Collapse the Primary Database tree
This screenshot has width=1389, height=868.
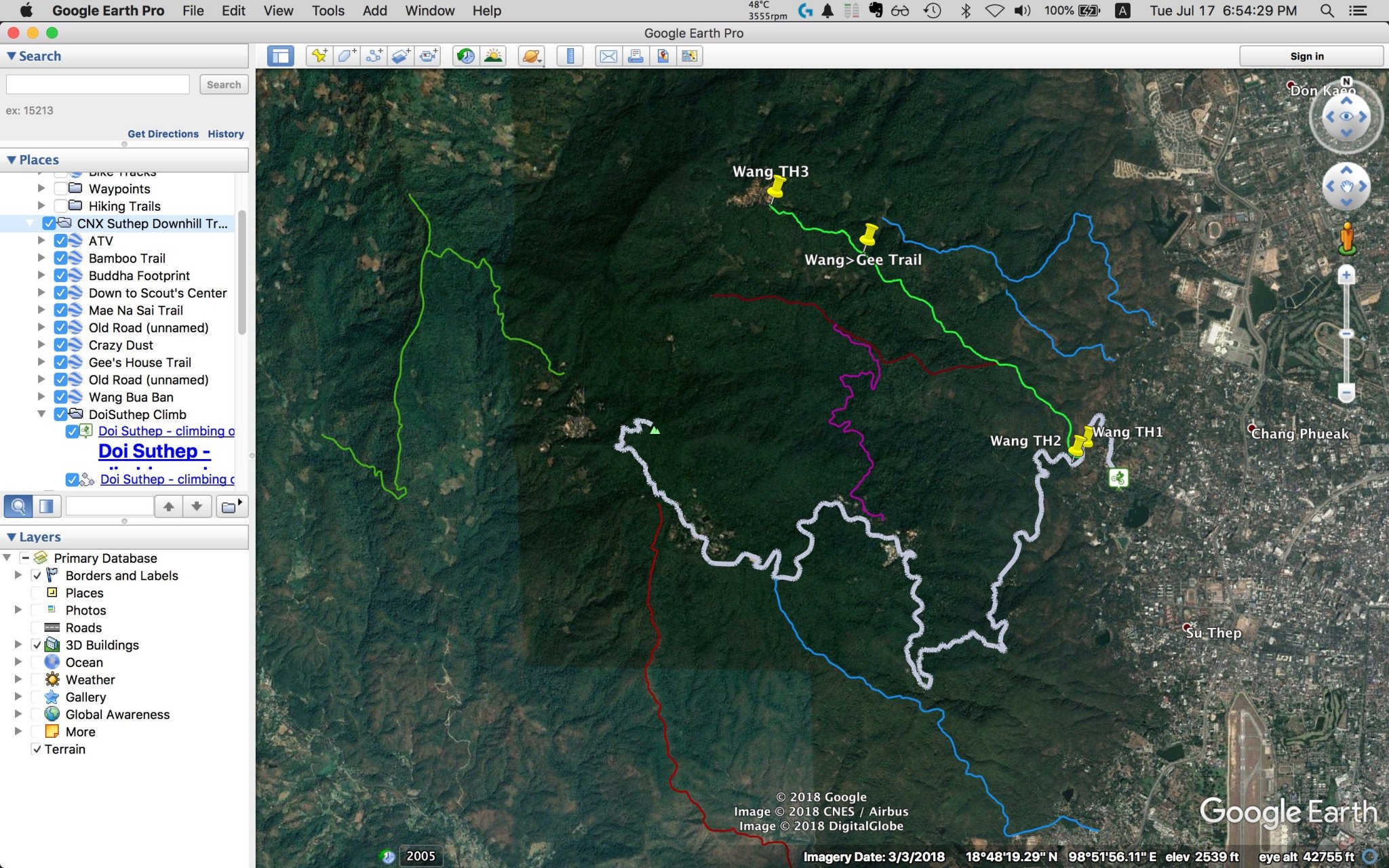7,558
